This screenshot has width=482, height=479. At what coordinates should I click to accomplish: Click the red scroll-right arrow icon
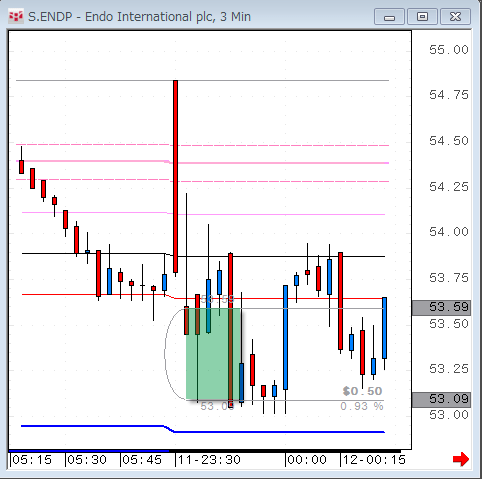[x=461, y=459]
